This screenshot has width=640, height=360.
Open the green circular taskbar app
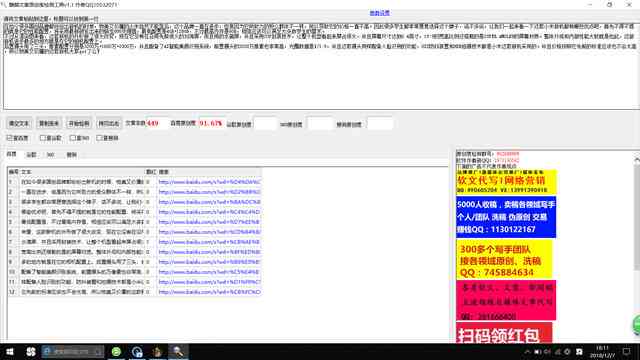[x=116, y=351]
